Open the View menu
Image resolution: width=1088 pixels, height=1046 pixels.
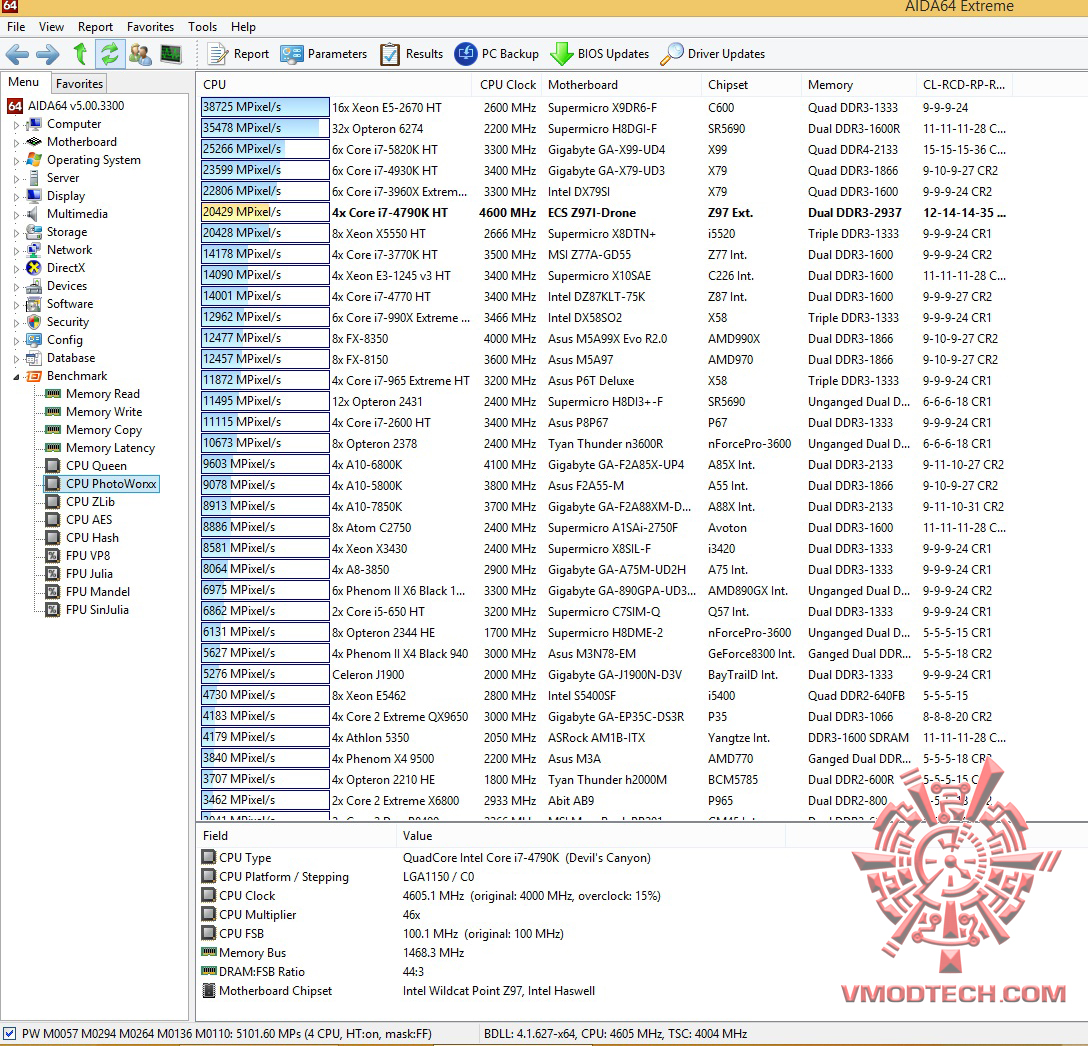(x=51, y=27)
